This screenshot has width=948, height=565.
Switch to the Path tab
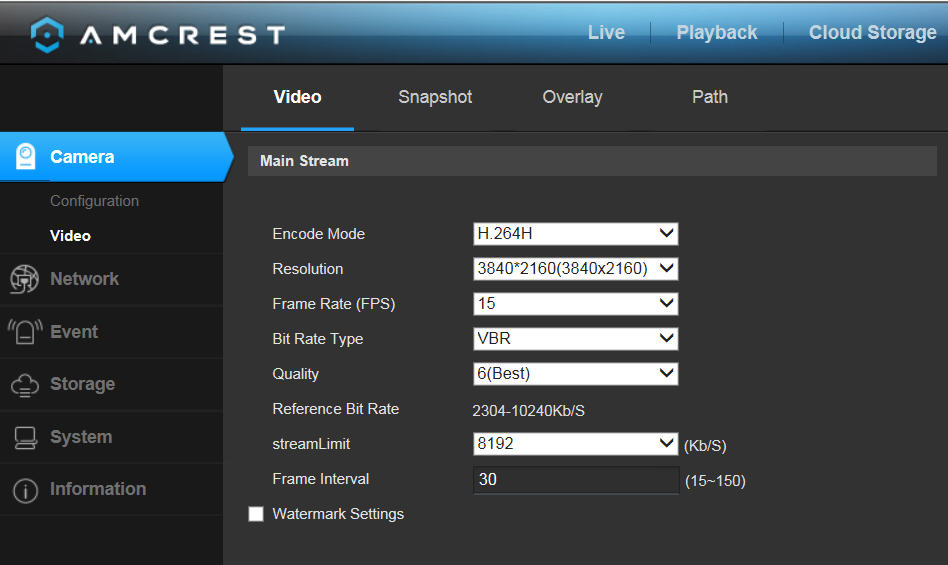[710, 97]
